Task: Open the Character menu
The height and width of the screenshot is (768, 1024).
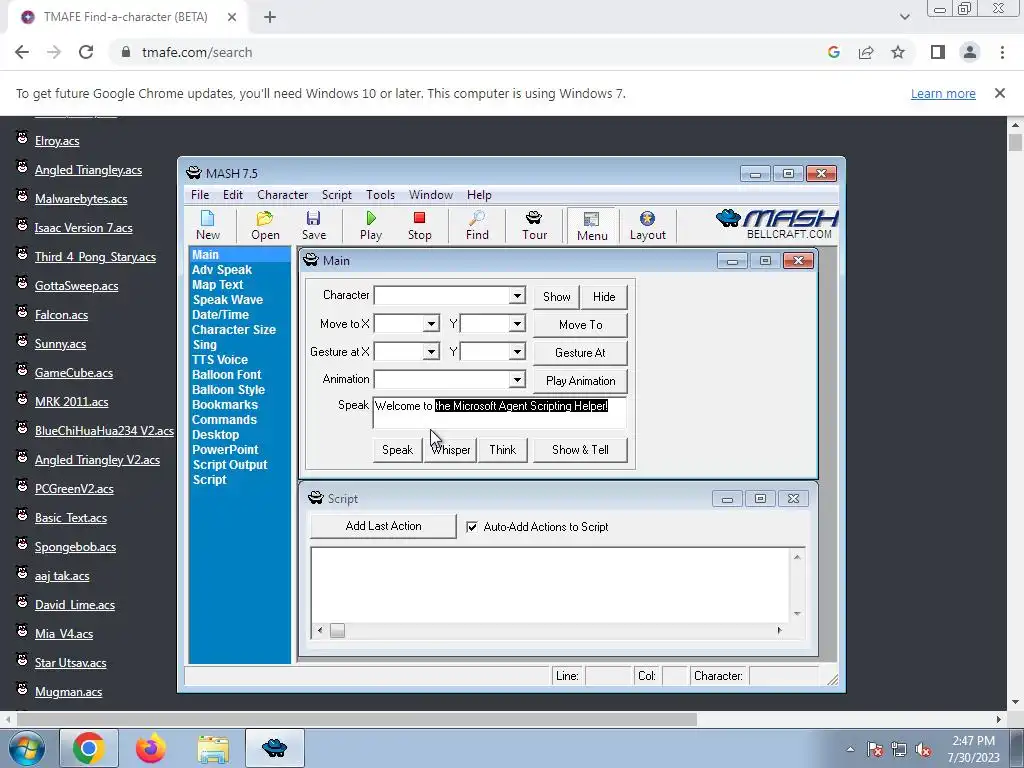Action: (x=282, y=195)
